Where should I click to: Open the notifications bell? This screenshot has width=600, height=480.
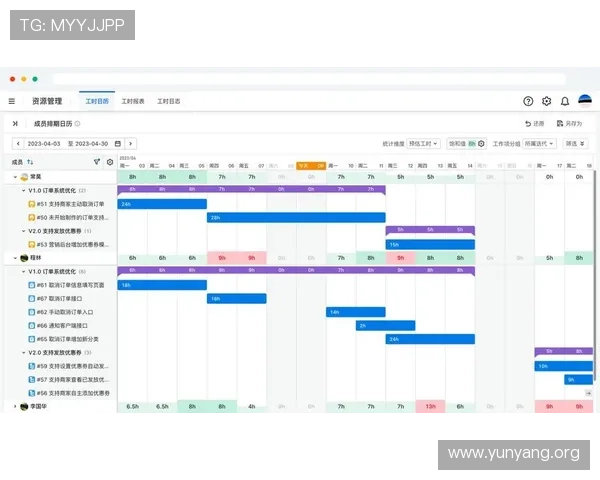pyautogui.click(x=565, y=101)
